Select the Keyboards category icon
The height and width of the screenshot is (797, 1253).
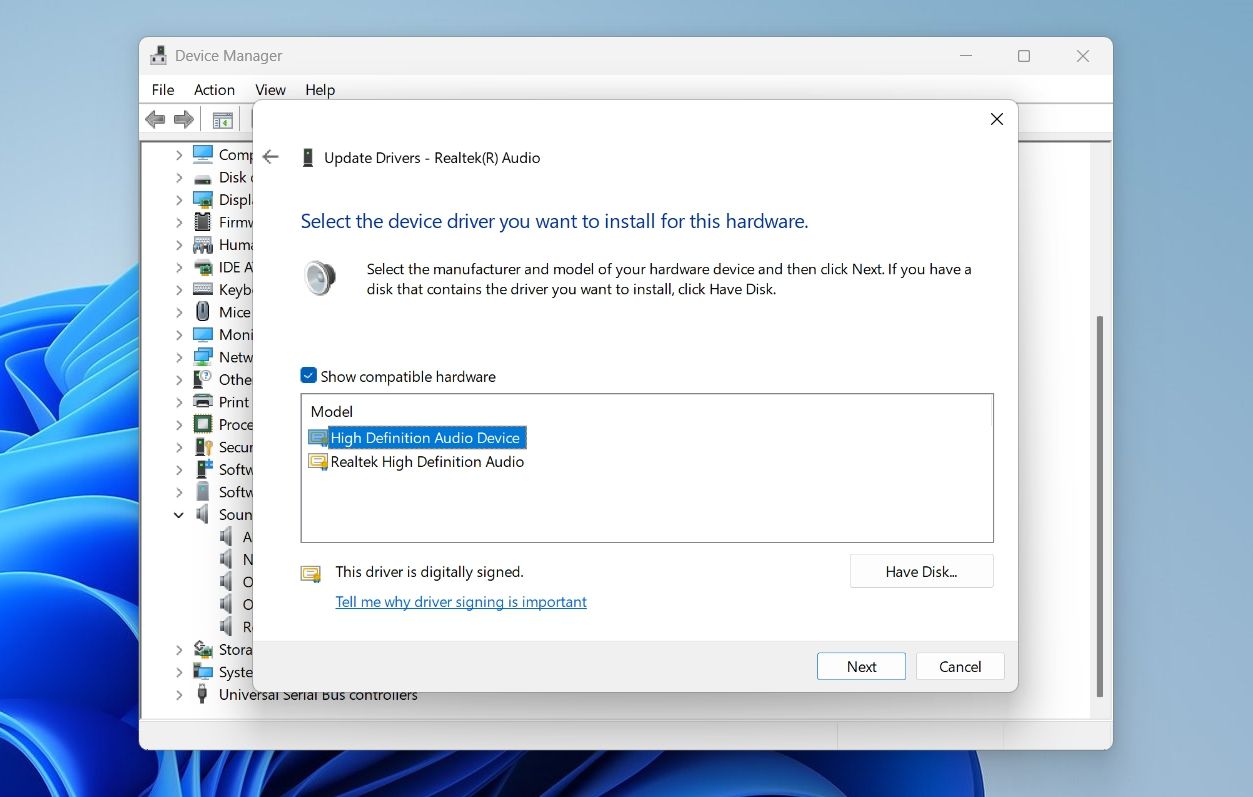click(203, 289)
